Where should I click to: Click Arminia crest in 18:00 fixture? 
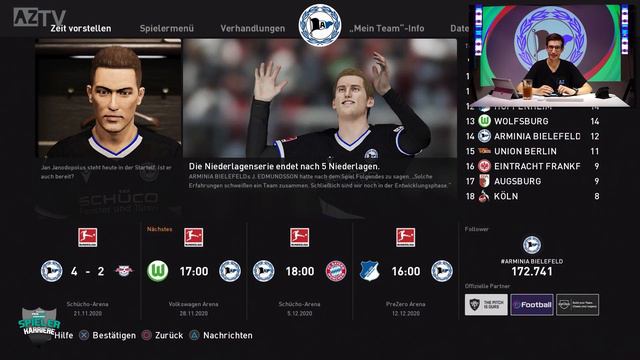[263, 271]
